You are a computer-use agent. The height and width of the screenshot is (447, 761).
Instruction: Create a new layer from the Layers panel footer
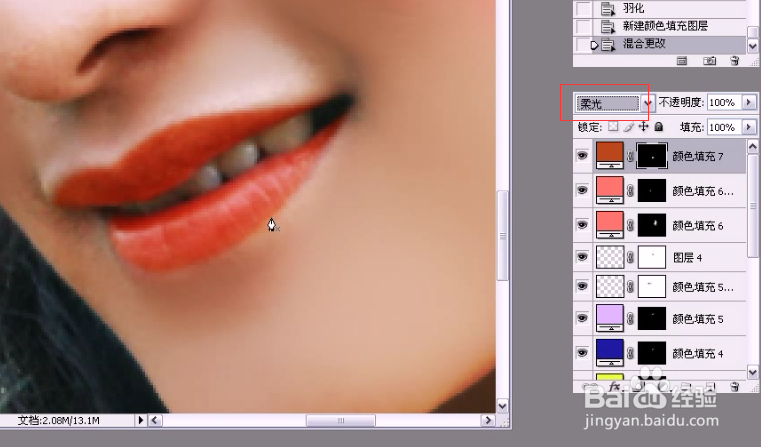710,386
